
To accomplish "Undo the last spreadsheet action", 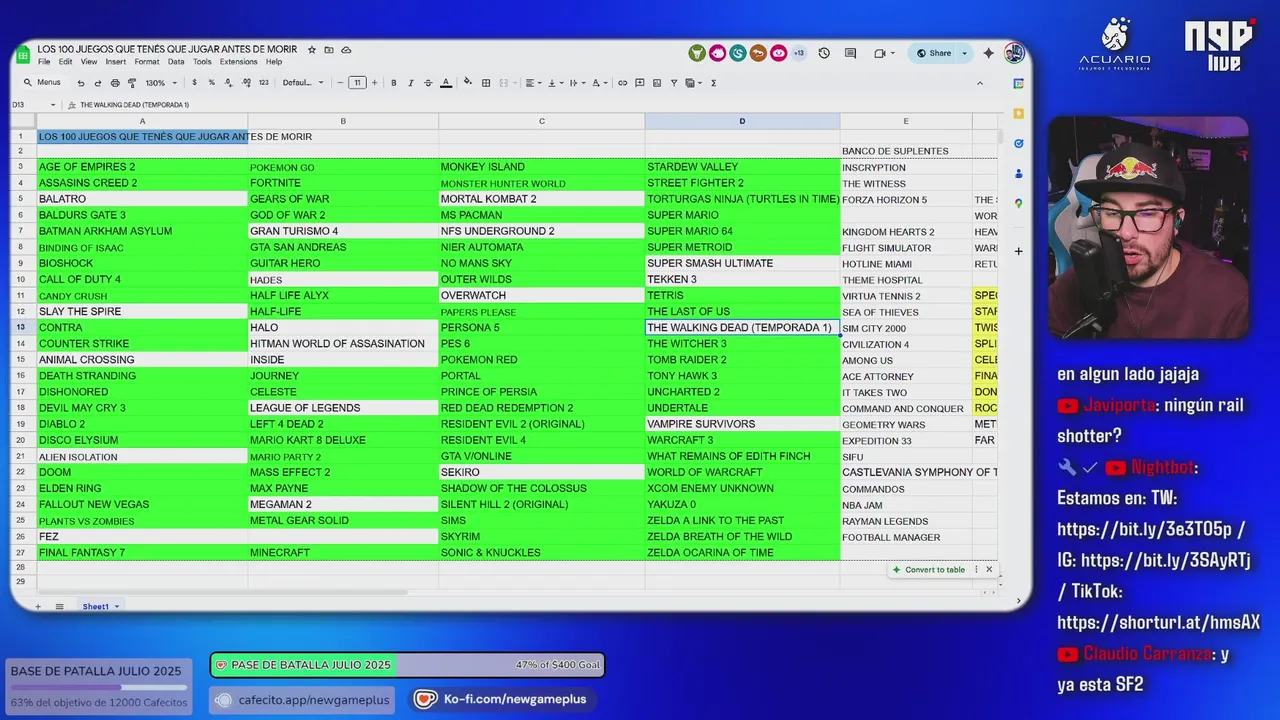I will coord(81,83).
